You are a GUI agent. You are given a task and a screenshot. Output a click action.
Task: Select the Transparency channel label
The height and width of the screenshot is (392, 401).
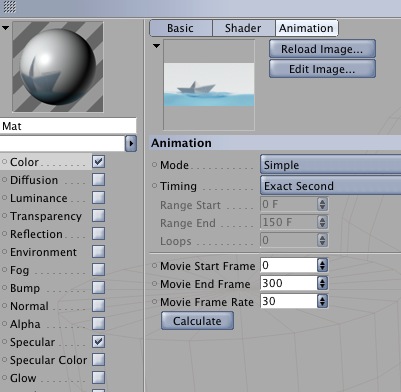coord(46,216)
